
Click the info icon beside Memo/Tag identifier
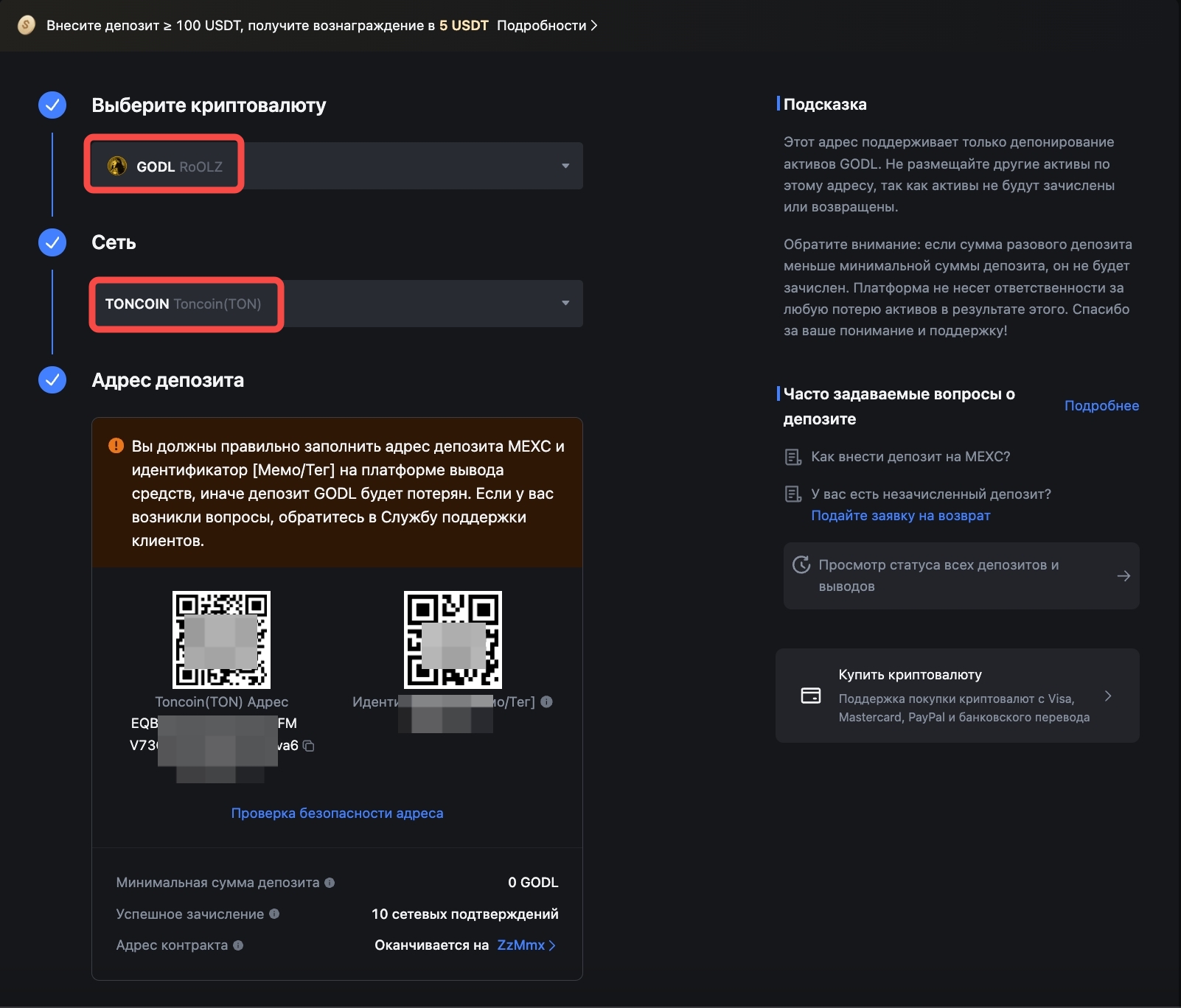pos(546,701)
